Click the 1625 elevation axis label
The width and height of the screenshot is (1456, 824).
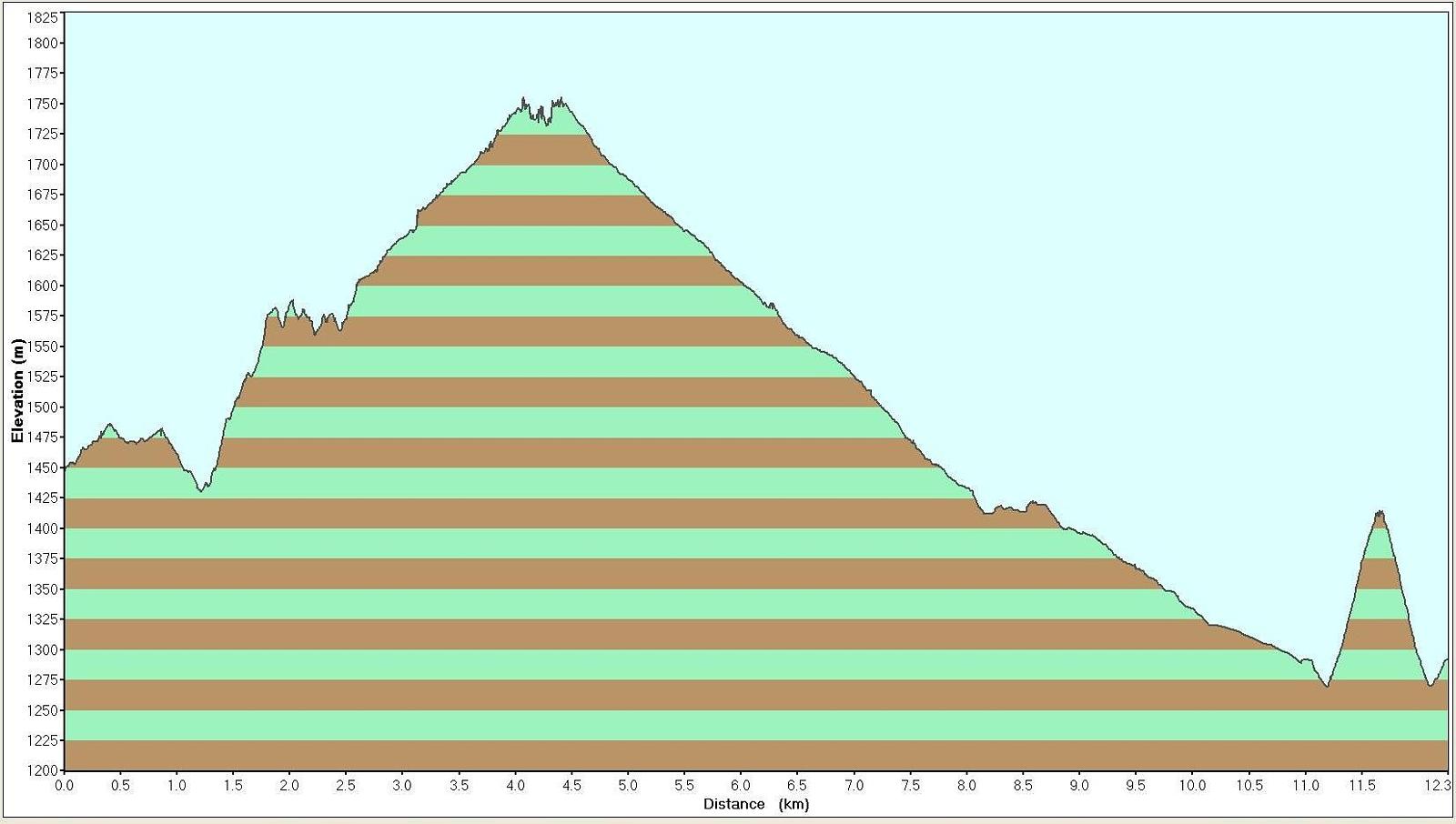(x=43, y=255)
